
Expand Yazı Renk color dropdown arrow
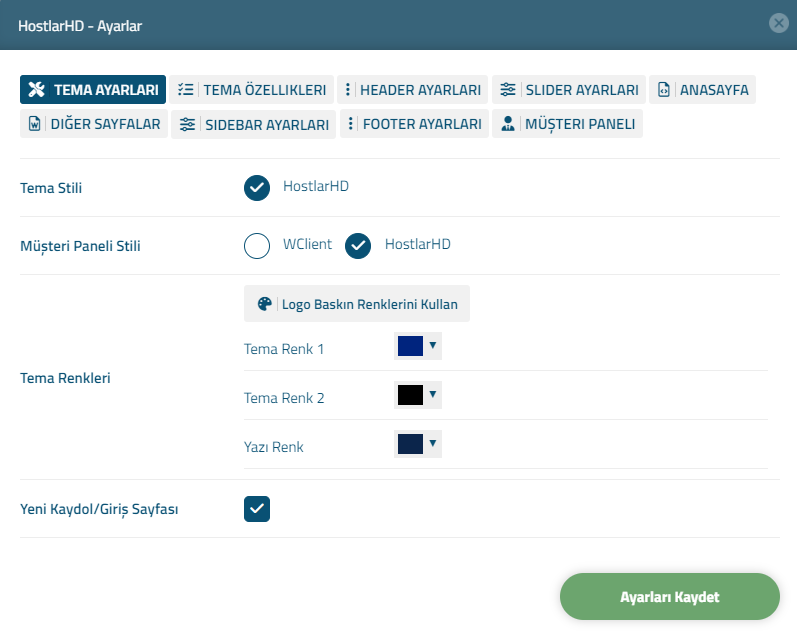(433, 443)
